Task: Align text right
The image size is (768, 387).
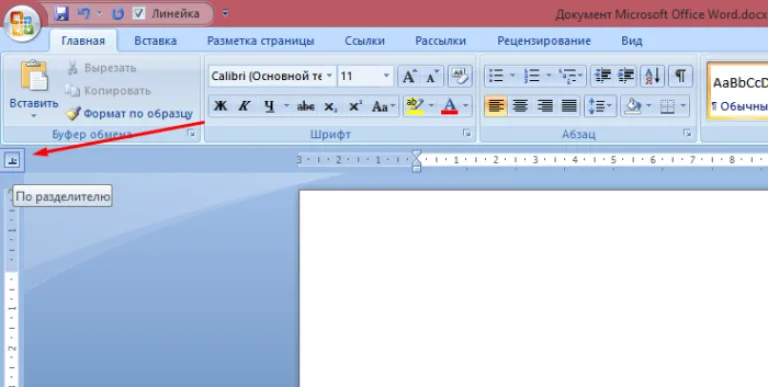Action: 545,106
